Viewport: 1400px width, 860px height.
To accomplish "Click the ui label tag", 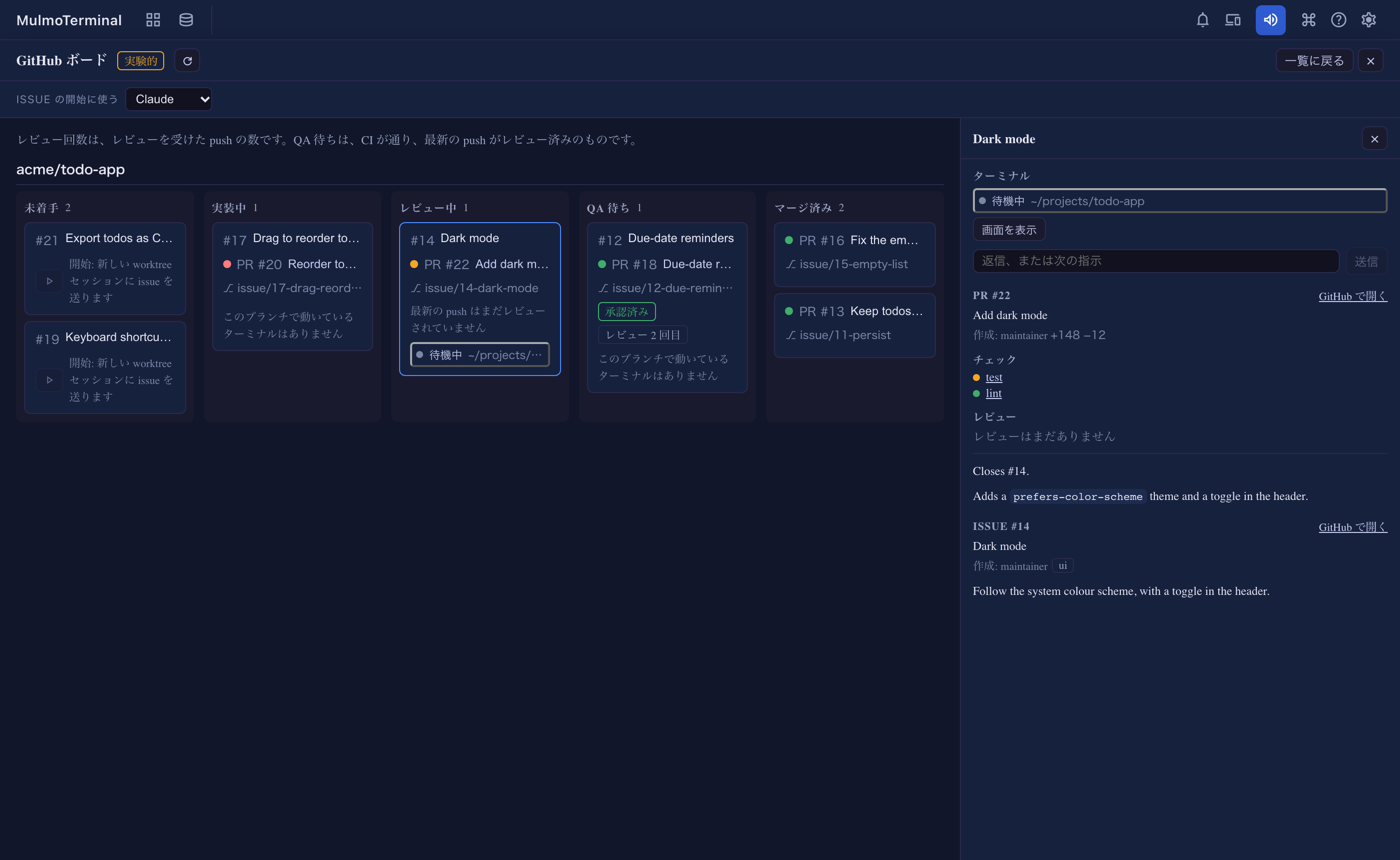I will (x=1063, y=566).
